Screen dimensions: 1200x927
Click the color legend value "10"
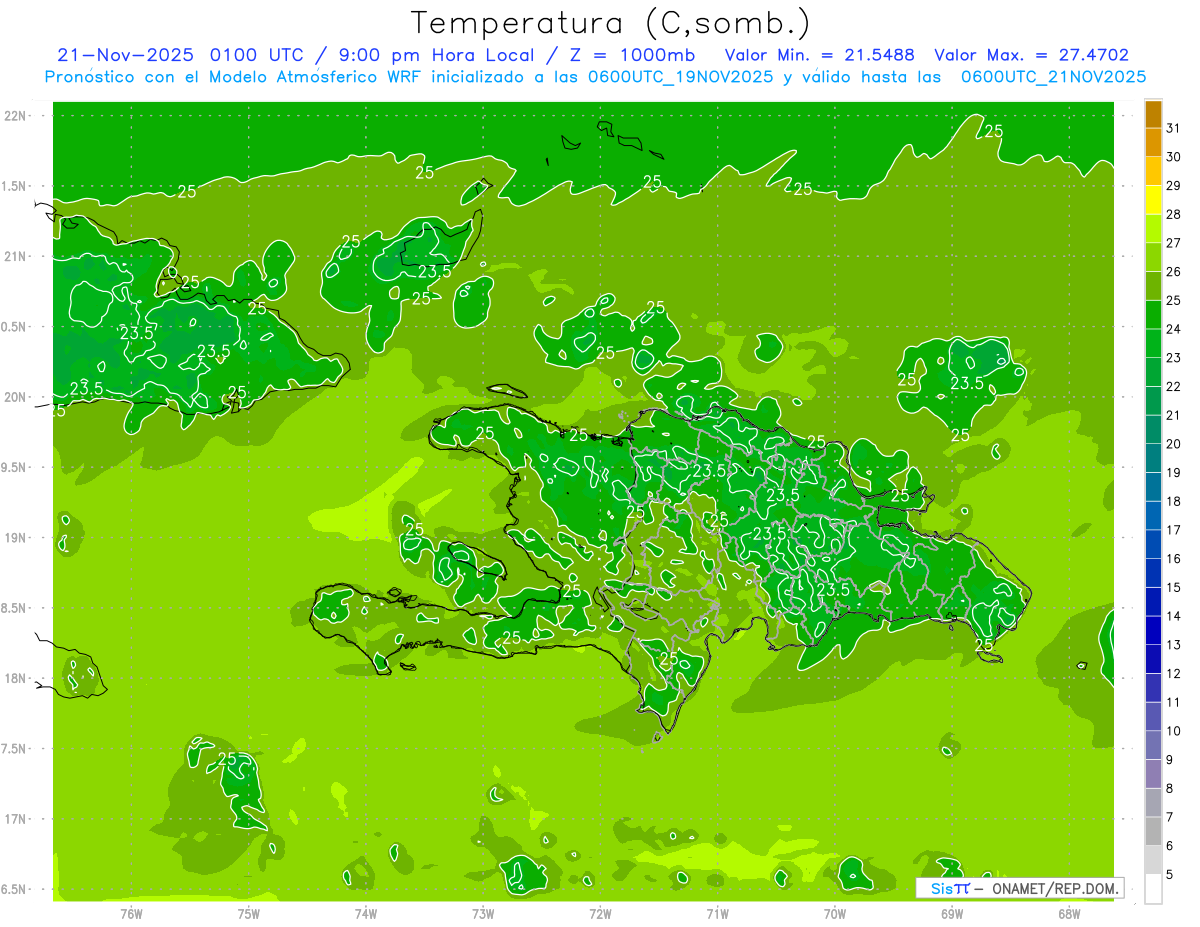coord(1174,731)
